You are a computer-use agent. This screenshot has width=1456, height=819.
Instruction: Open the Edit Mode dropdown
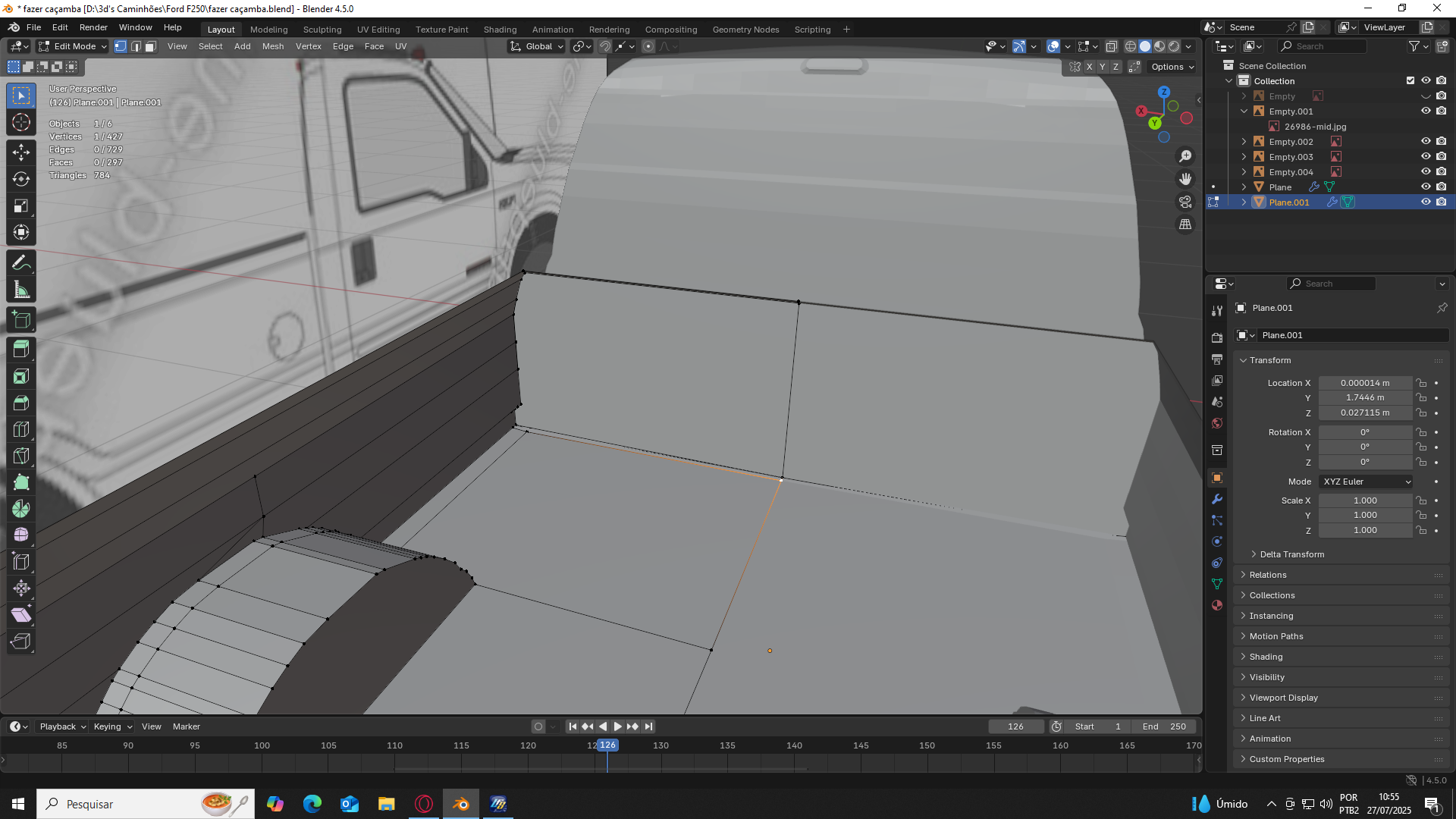pyautogui.click(x=74, y=46)
